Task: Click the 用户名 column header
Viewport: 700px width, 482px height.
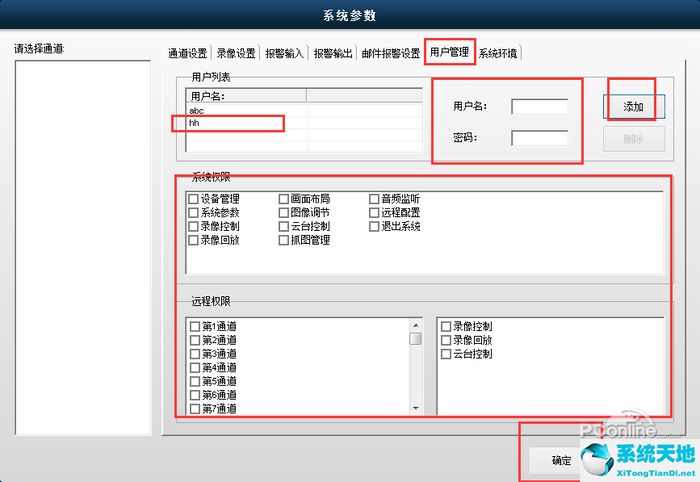Action: [x=246, y=96]
